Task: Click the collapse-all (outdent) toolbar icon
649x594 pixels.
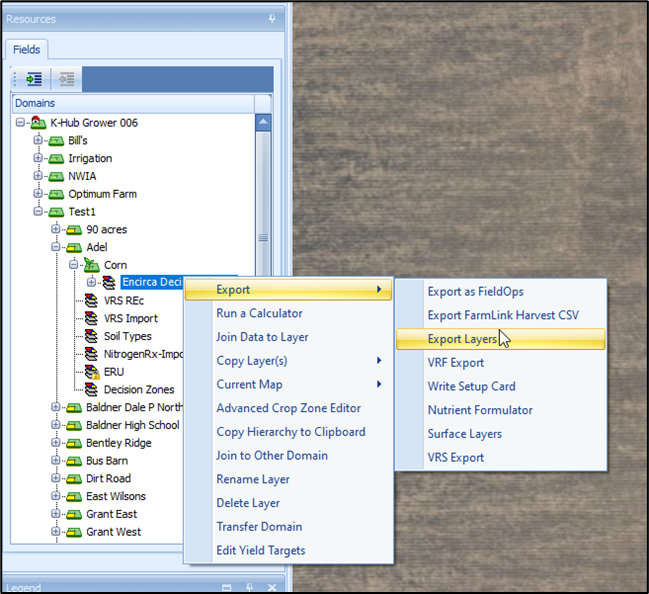Action: [x=67, y=79]
